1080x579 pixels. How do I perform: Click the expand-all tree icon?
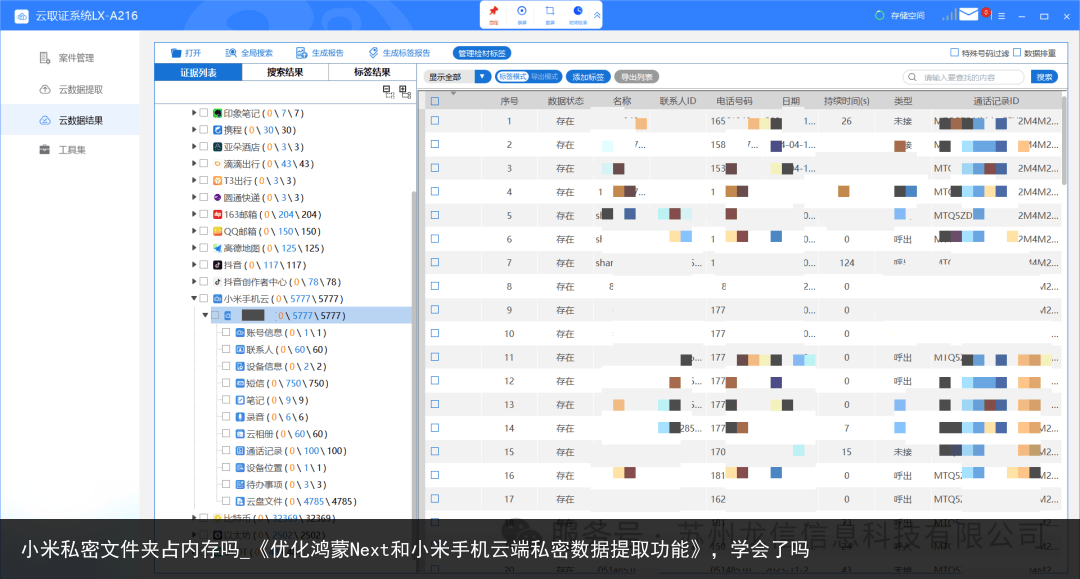[405, 92]
